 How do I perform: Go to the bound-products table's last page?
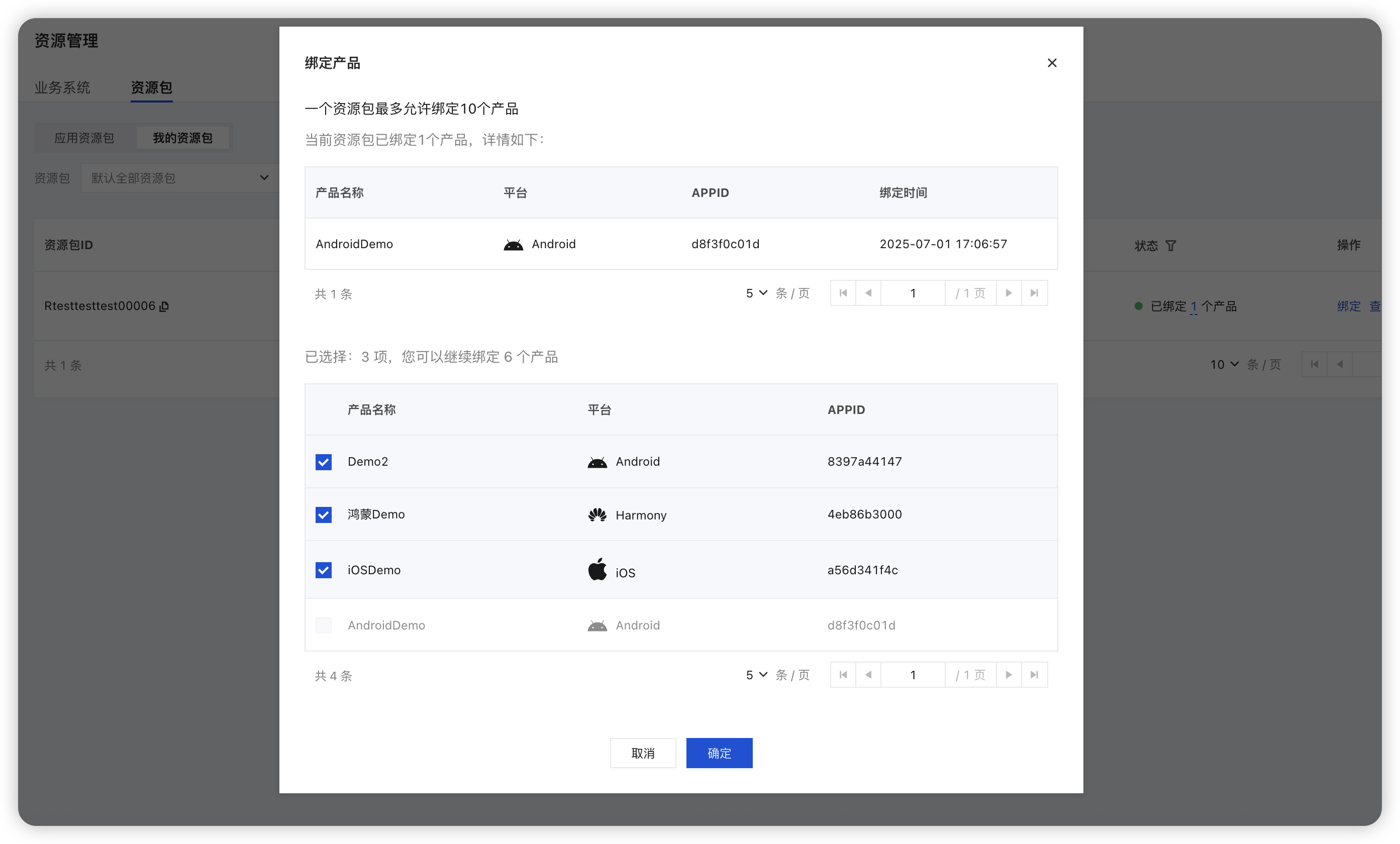click(x=1034, y=293)
